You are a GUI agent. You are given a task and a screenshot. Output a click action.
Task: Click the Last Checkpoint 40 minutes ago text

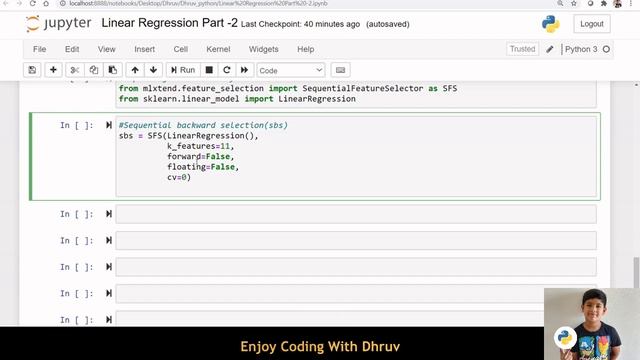[300, 24]
